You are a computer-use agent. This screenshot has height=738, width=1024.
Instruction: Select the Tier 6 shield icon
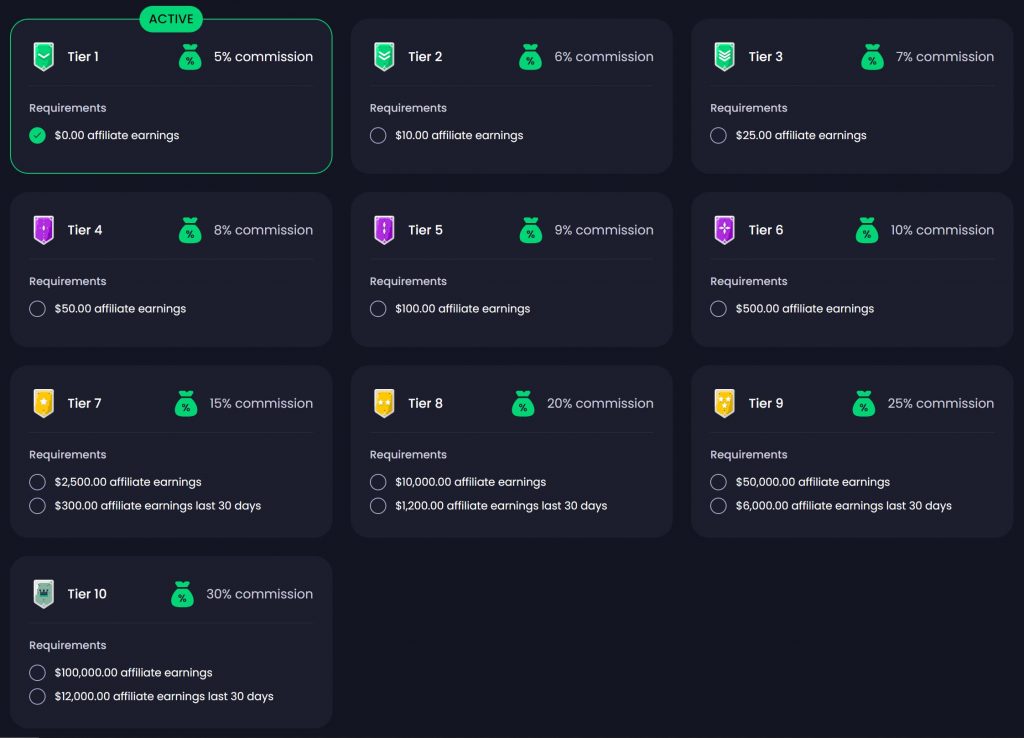click(x=723, y=230)
